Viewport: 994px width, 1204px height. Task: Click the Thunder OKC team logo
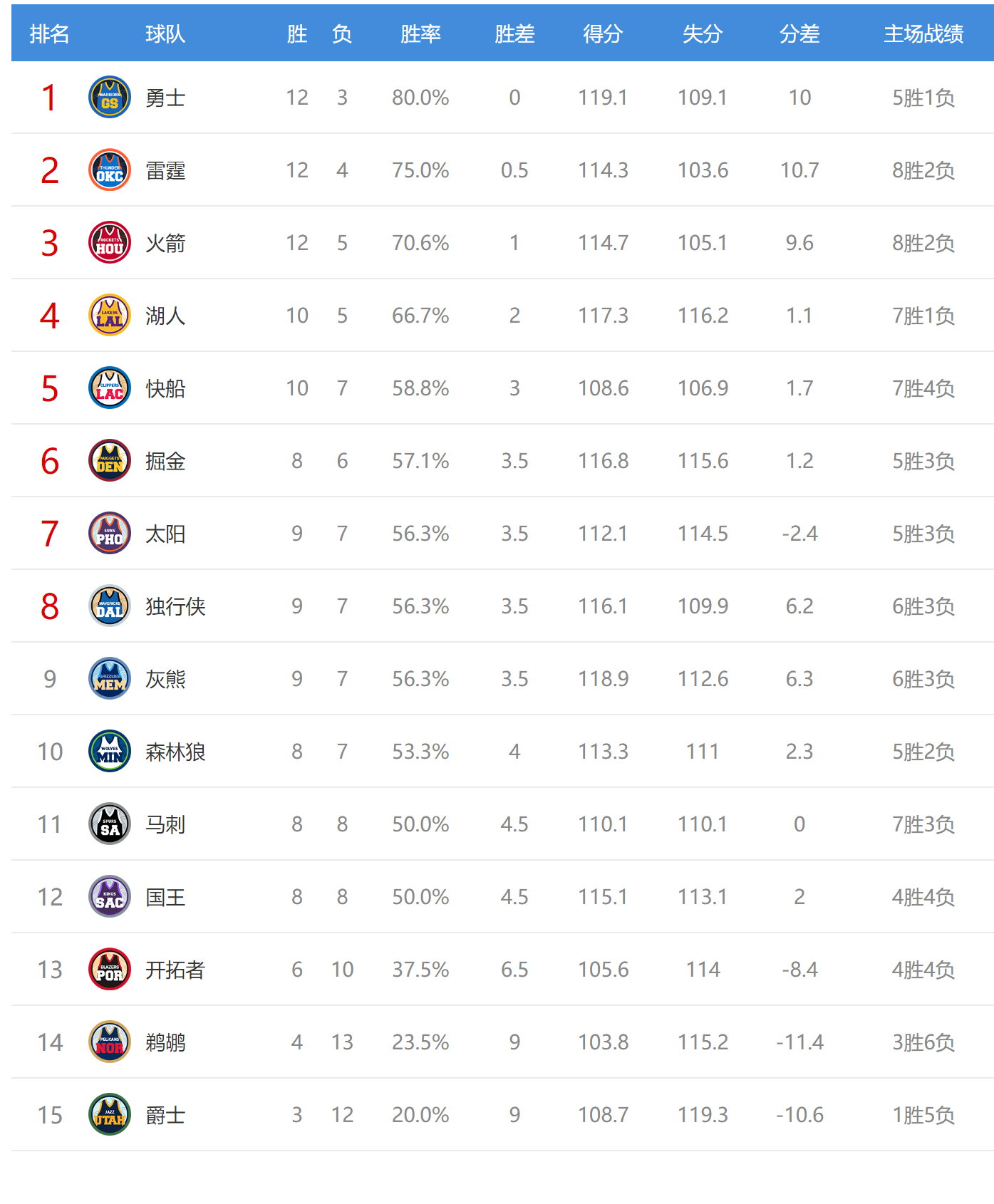point(110,170)
